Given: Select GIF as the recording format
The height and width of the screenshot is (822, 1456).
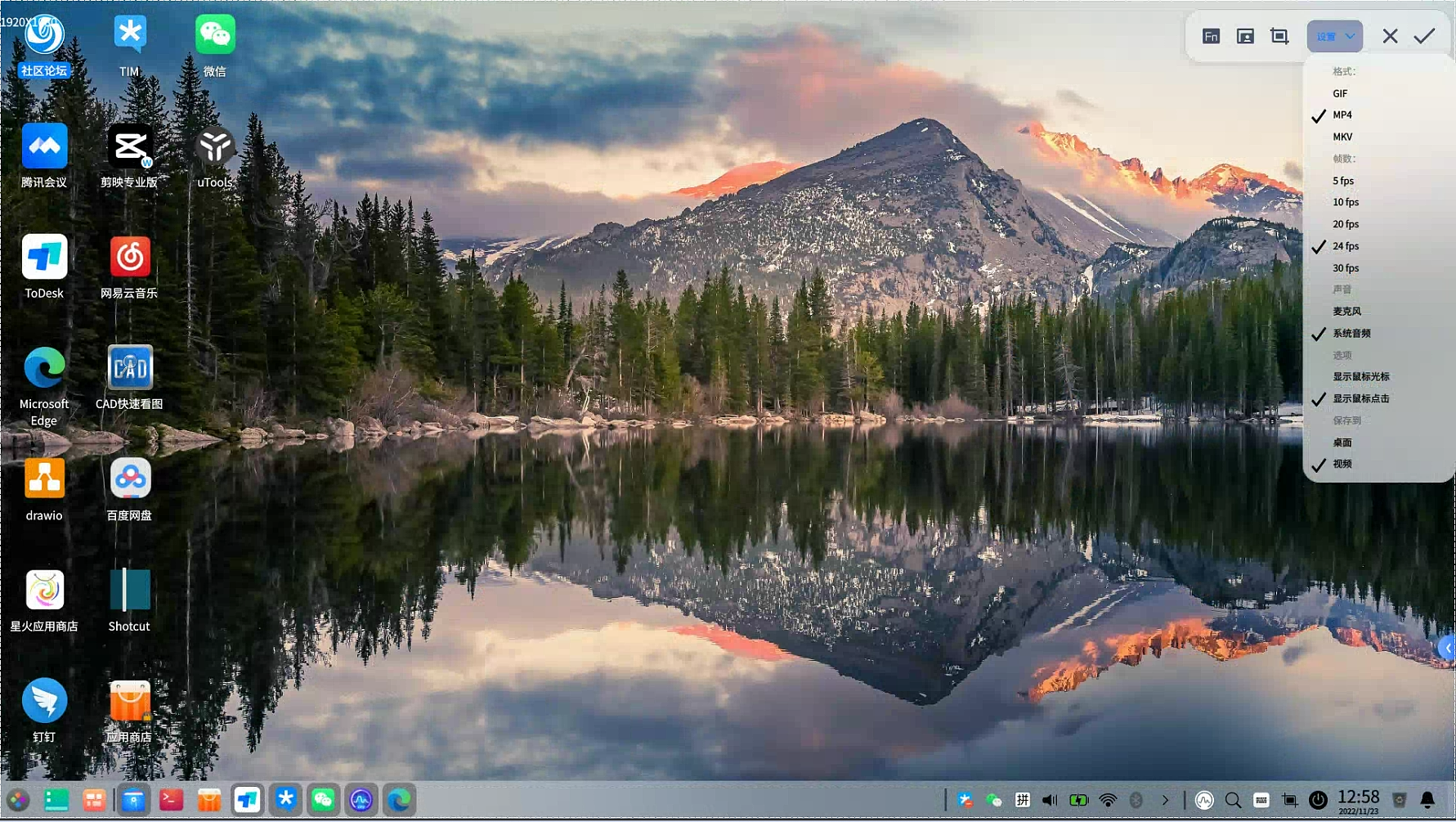Looking at the screenshot, I should 1340,93.
